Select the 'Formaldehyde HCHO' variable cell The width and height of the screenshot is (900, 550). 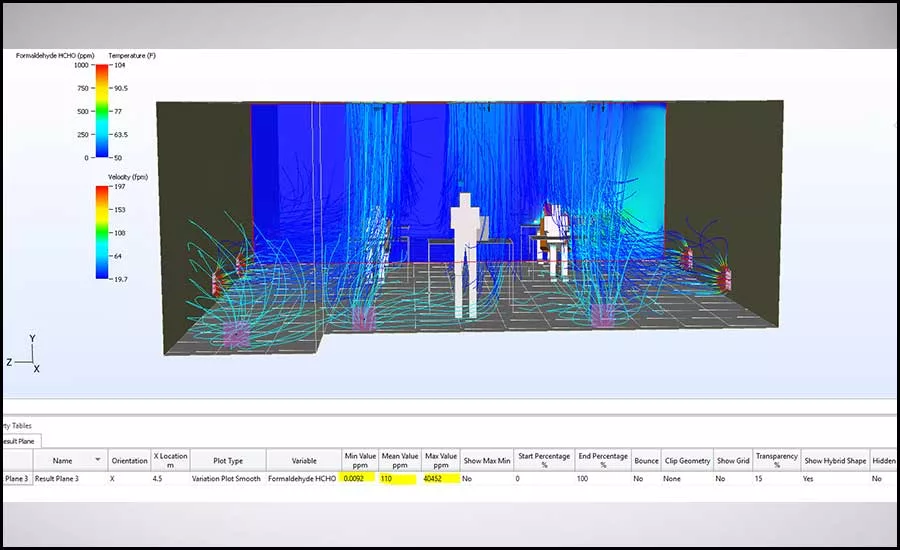pyautogui.click(x=304, y=478)
